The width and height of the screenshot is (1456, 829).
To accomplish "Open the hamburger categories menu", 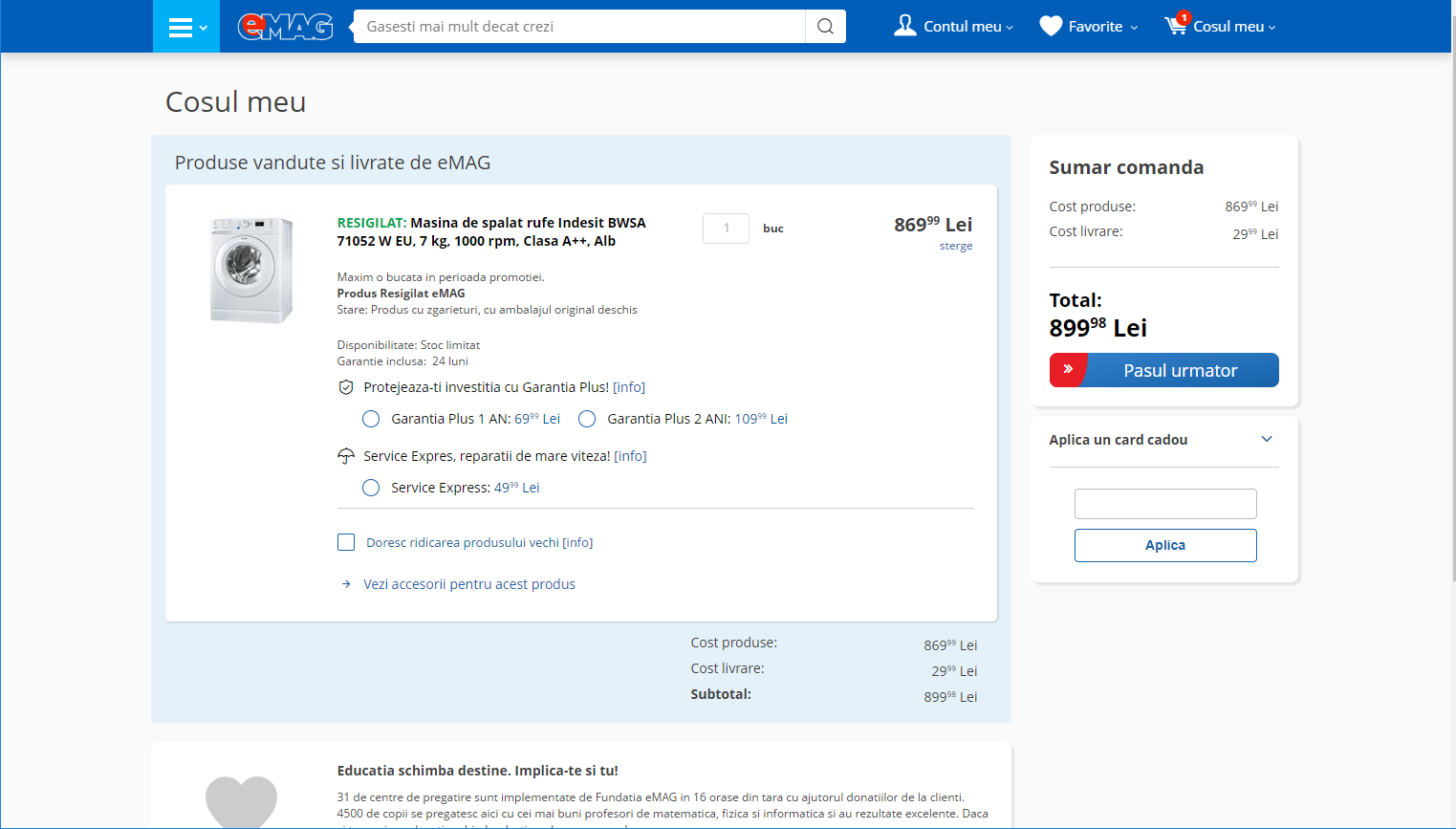I will 186,27.
